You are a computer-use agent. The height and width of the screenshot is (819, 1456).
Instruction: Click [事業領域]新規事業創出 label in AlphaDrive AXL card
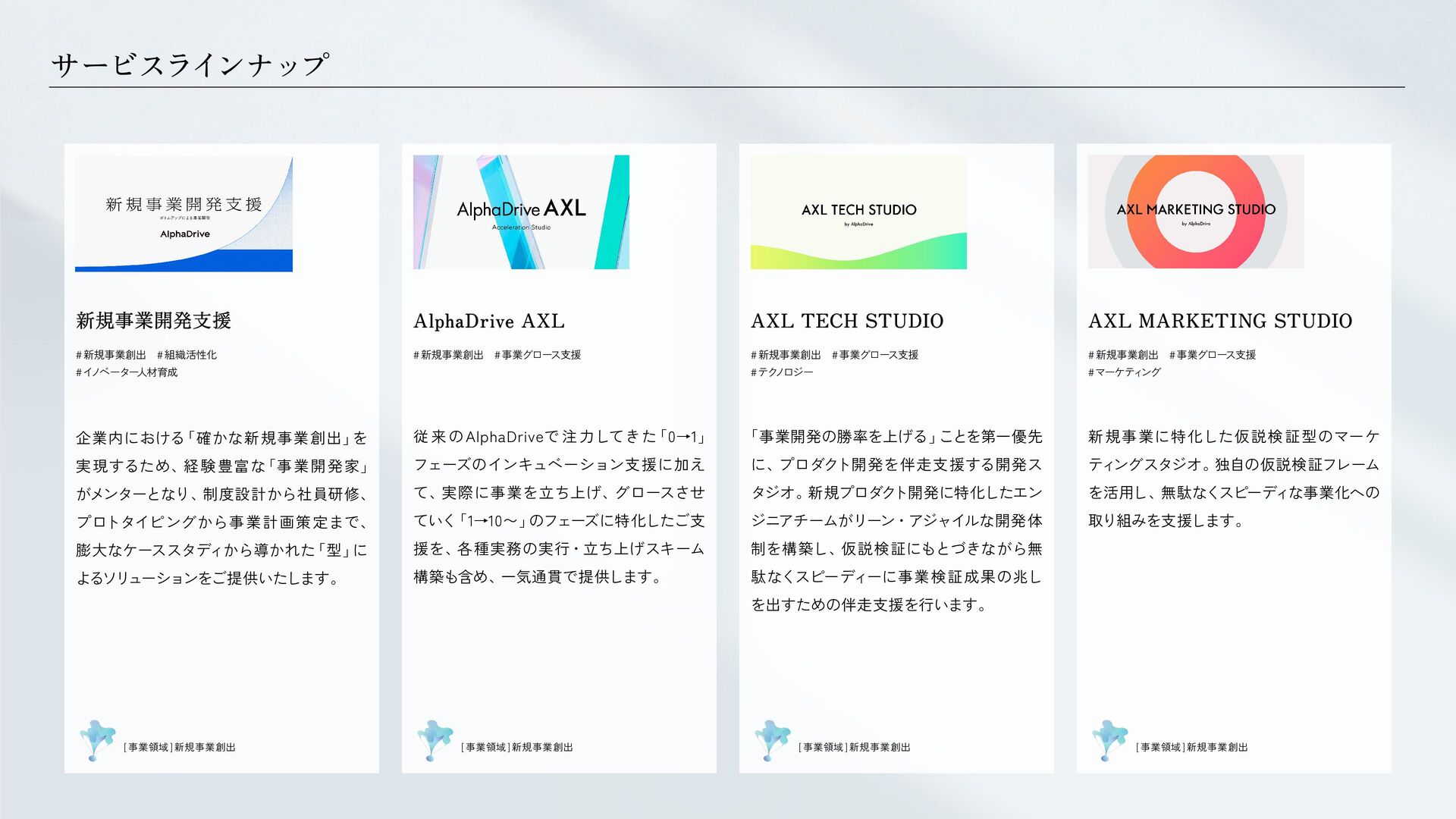[x=517, y=748]
